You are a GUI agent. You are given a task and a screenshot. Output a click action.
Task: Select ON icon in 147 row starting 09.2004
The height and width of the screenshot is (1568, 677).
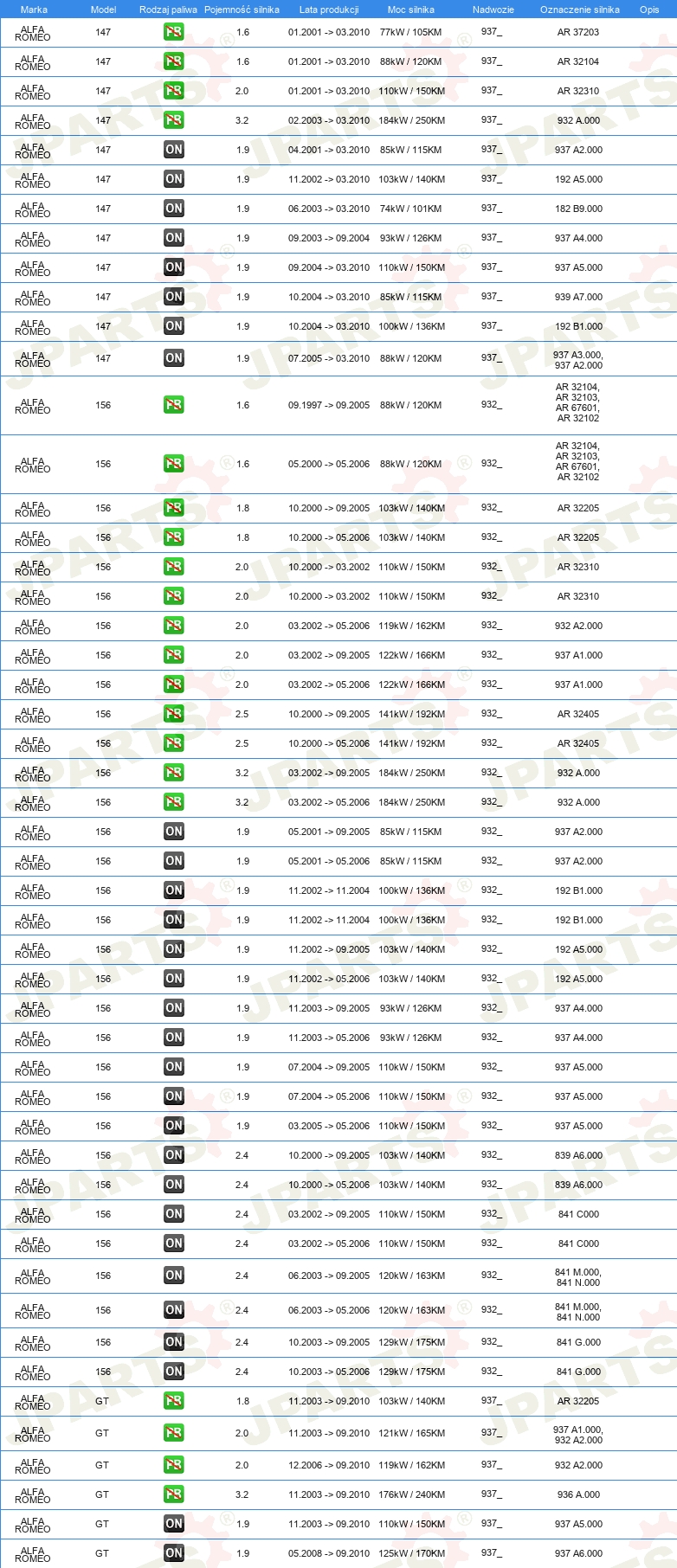point(174,267)
